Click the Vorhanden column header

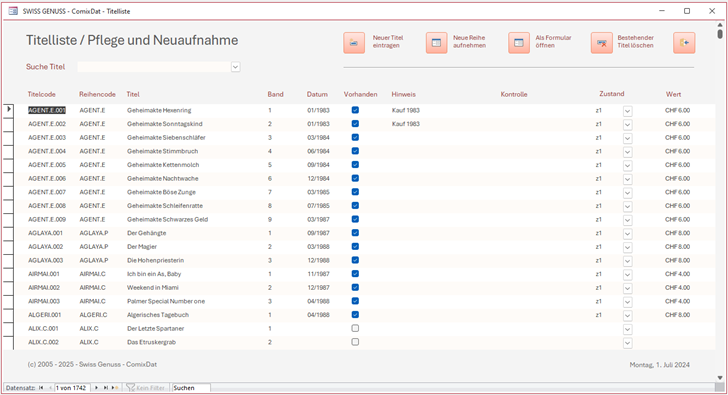[360, 94]
